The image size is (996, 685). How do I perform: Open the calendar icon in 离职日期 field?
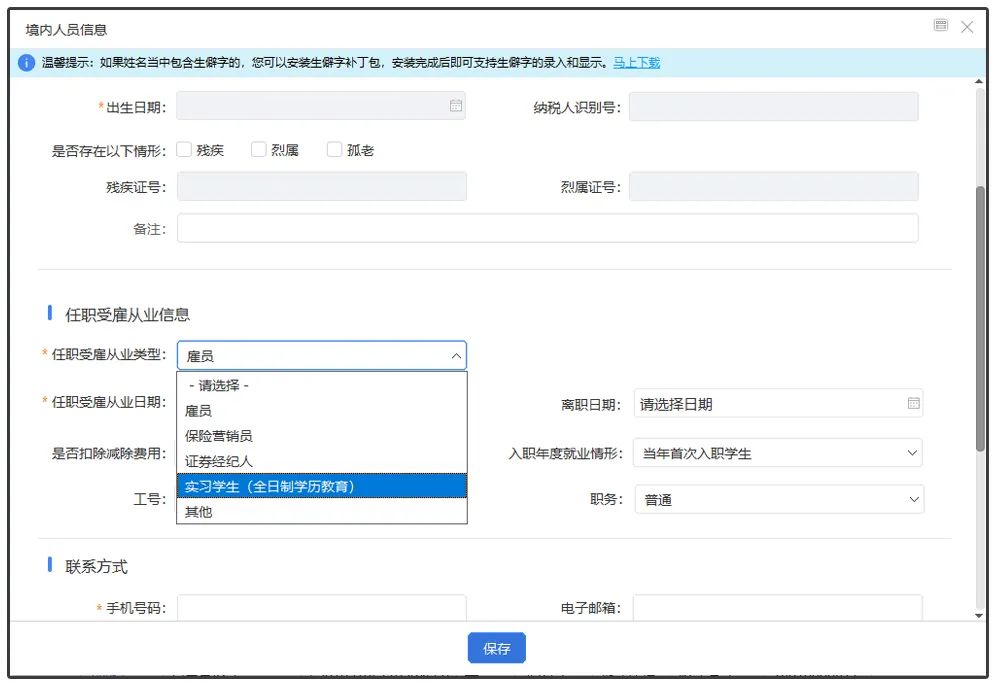pos(913,403)
